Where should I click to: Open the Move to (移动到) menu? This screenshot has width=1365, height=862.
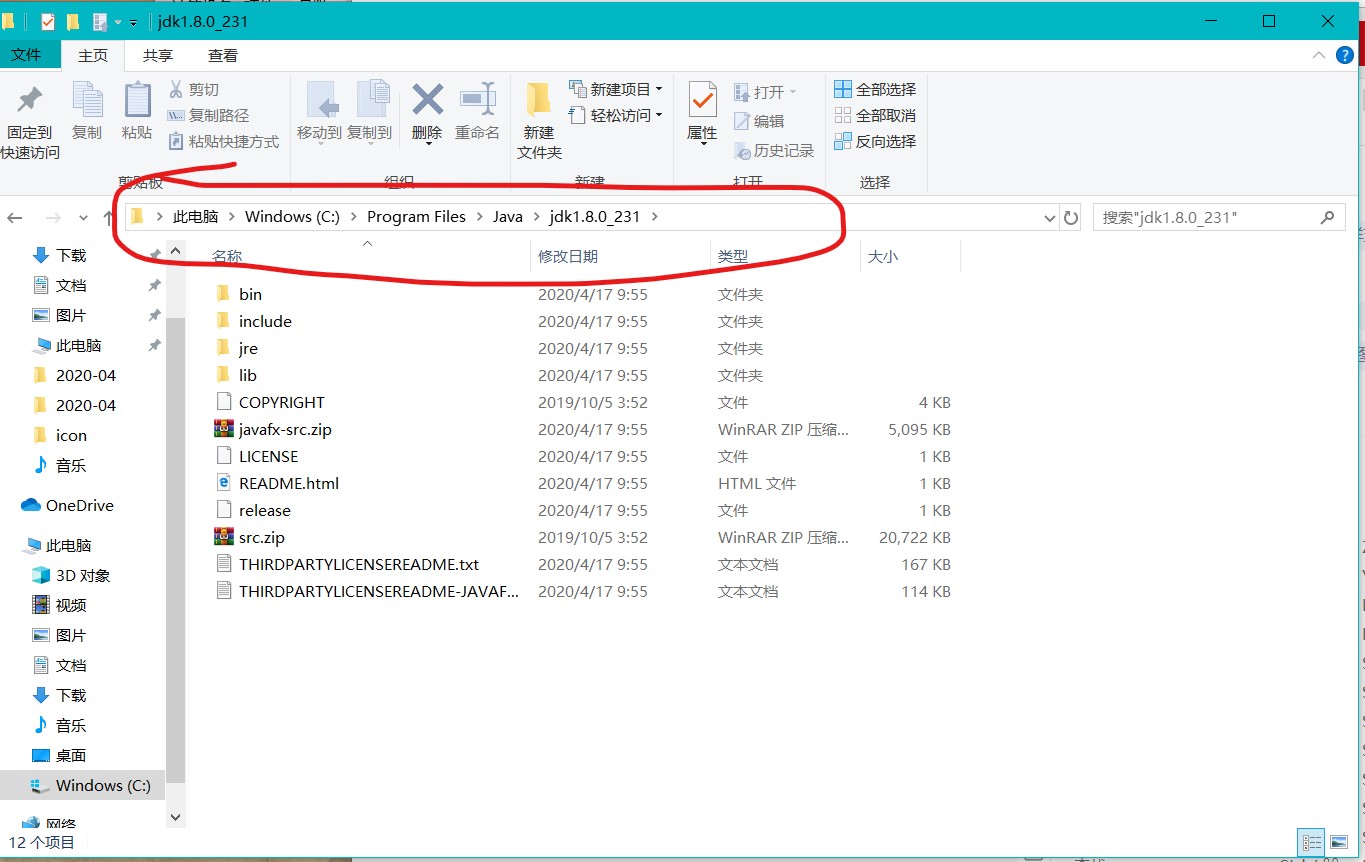point(319,112)
